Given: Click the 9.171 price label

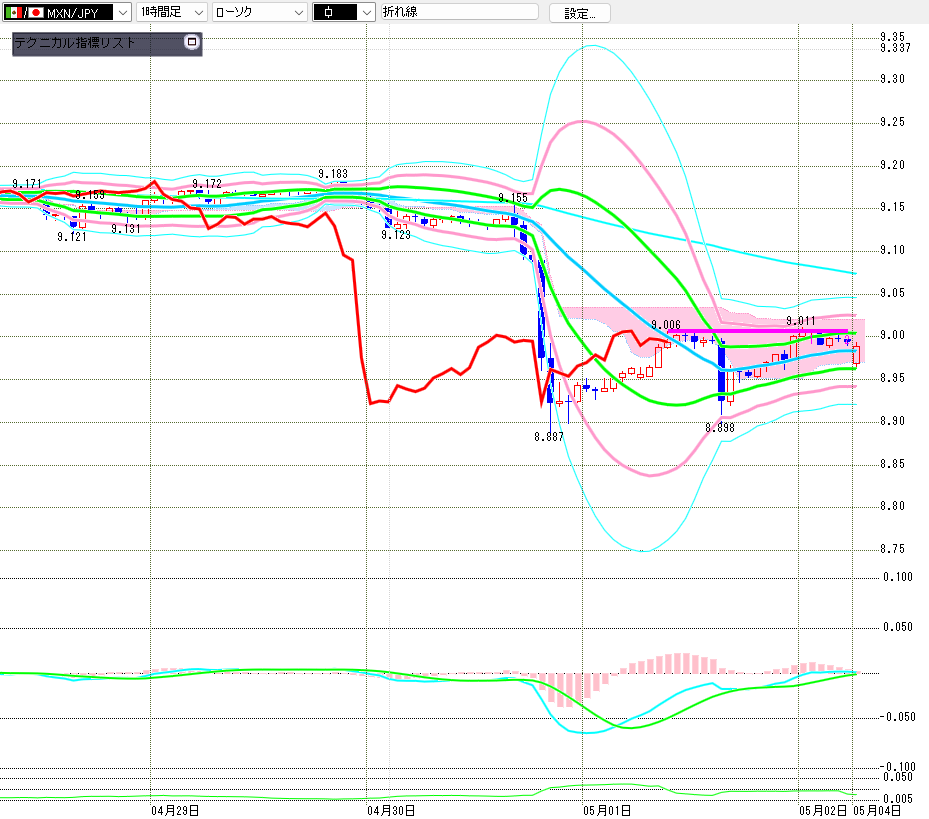Looking at the screenshot, I should pyautogui.click(x=27, y=184).
